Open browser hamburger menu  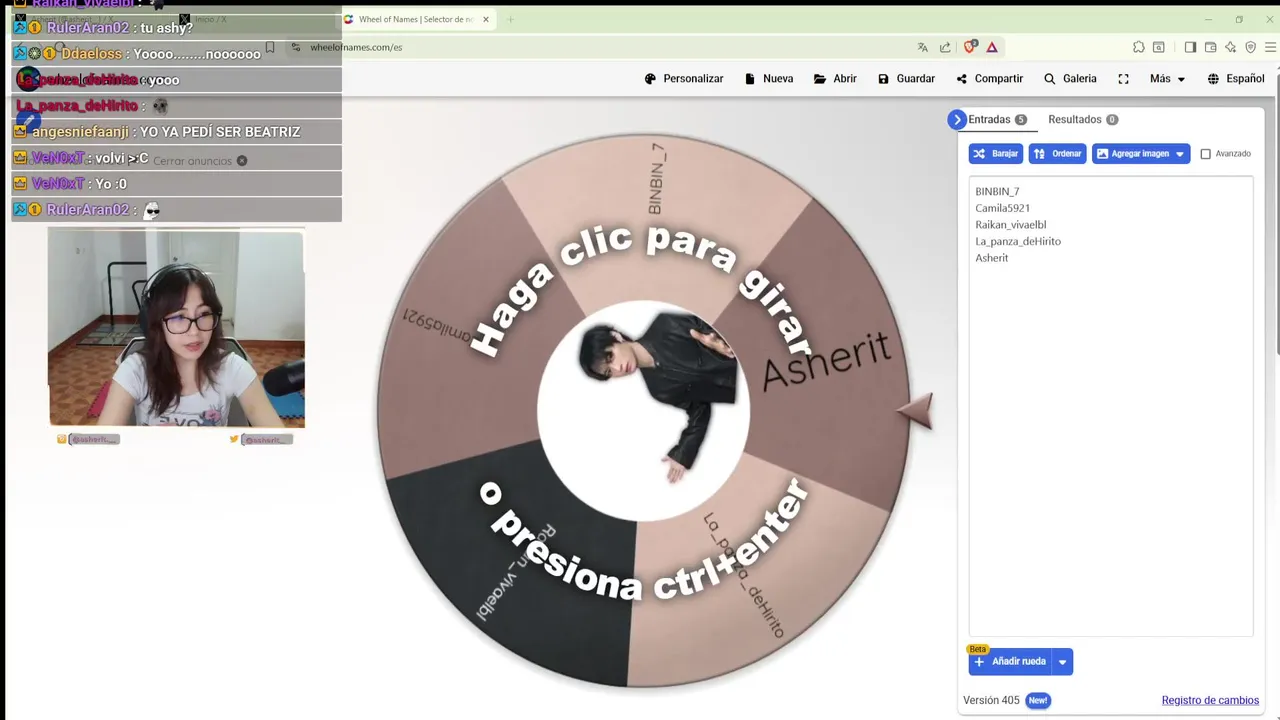pyautogui.click(x=1271, y=47)
